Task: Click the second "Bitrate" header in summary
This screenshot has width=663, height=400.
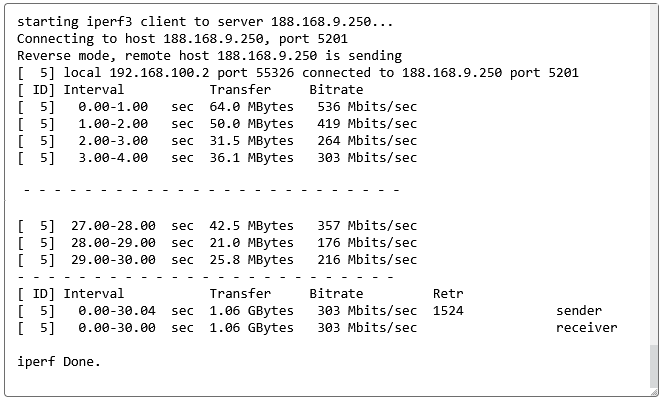Action: coord(336,294)
